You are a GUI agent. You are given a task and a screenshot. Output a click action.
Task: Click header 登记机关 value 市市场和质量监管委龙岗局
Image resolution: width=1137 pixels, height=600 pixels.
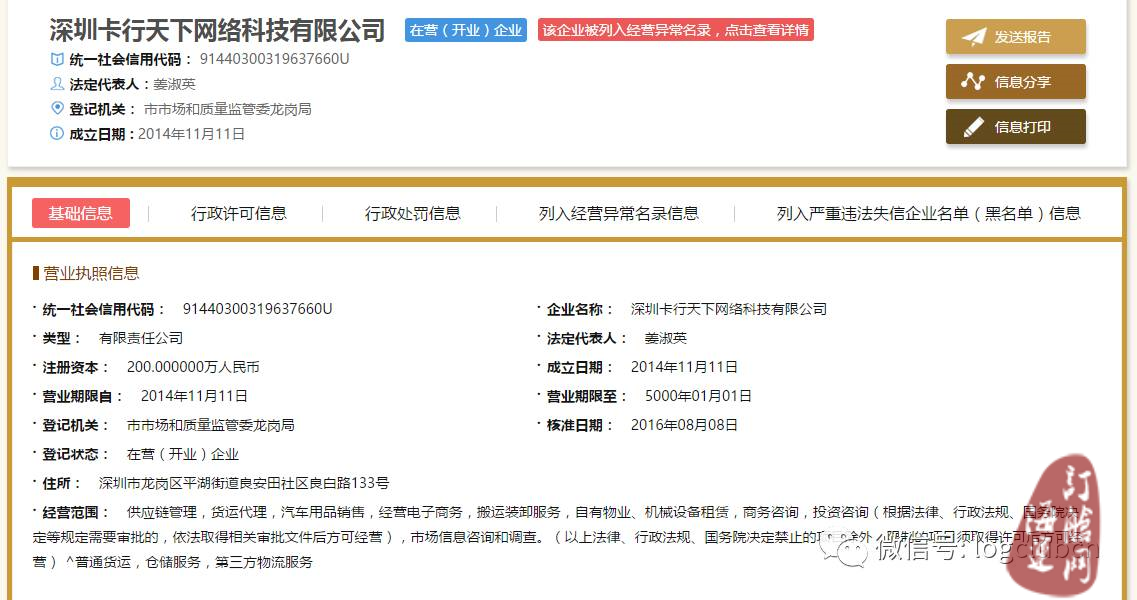pyautogui.click(x=228, y=109)
